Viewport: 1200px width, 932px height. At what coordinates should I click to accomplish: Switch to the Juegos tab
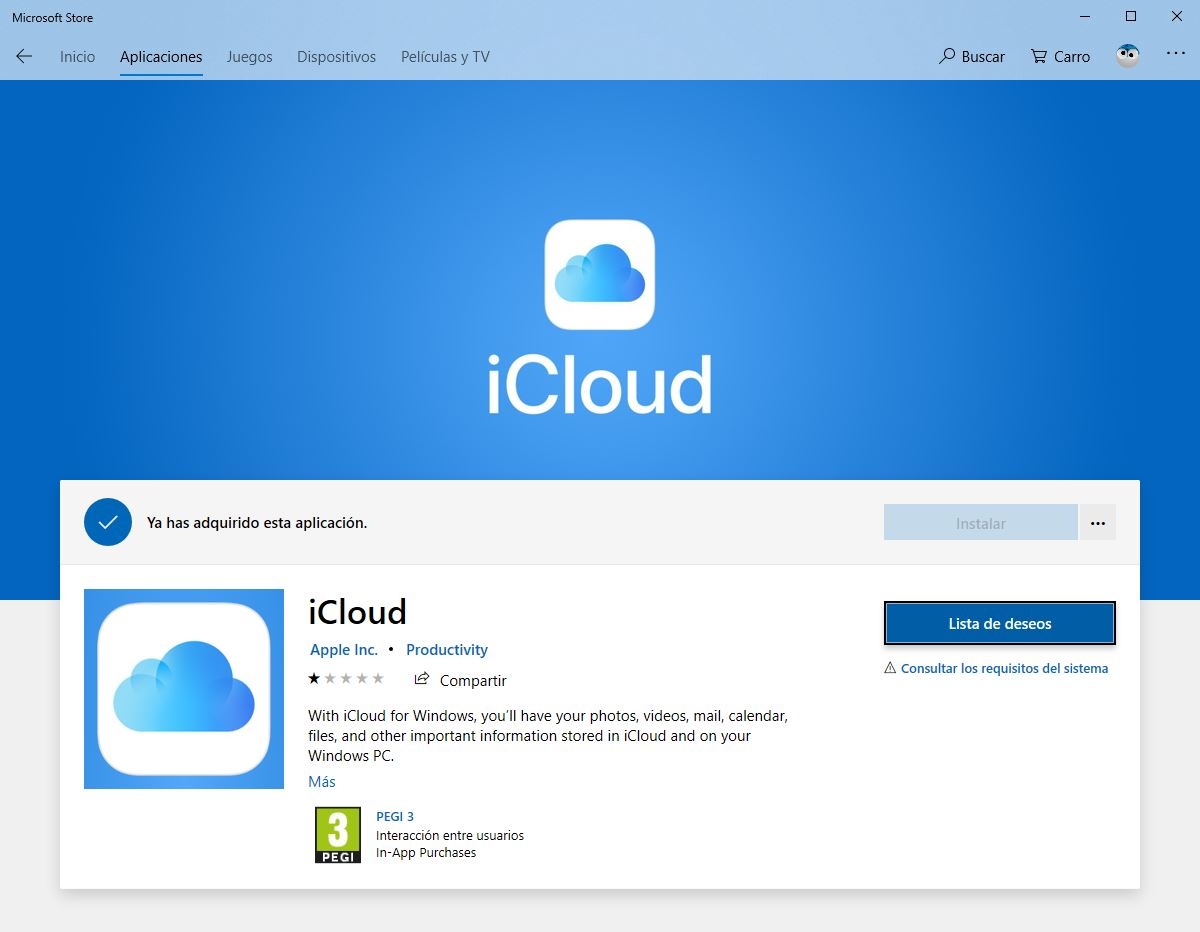tap(250, 56)
